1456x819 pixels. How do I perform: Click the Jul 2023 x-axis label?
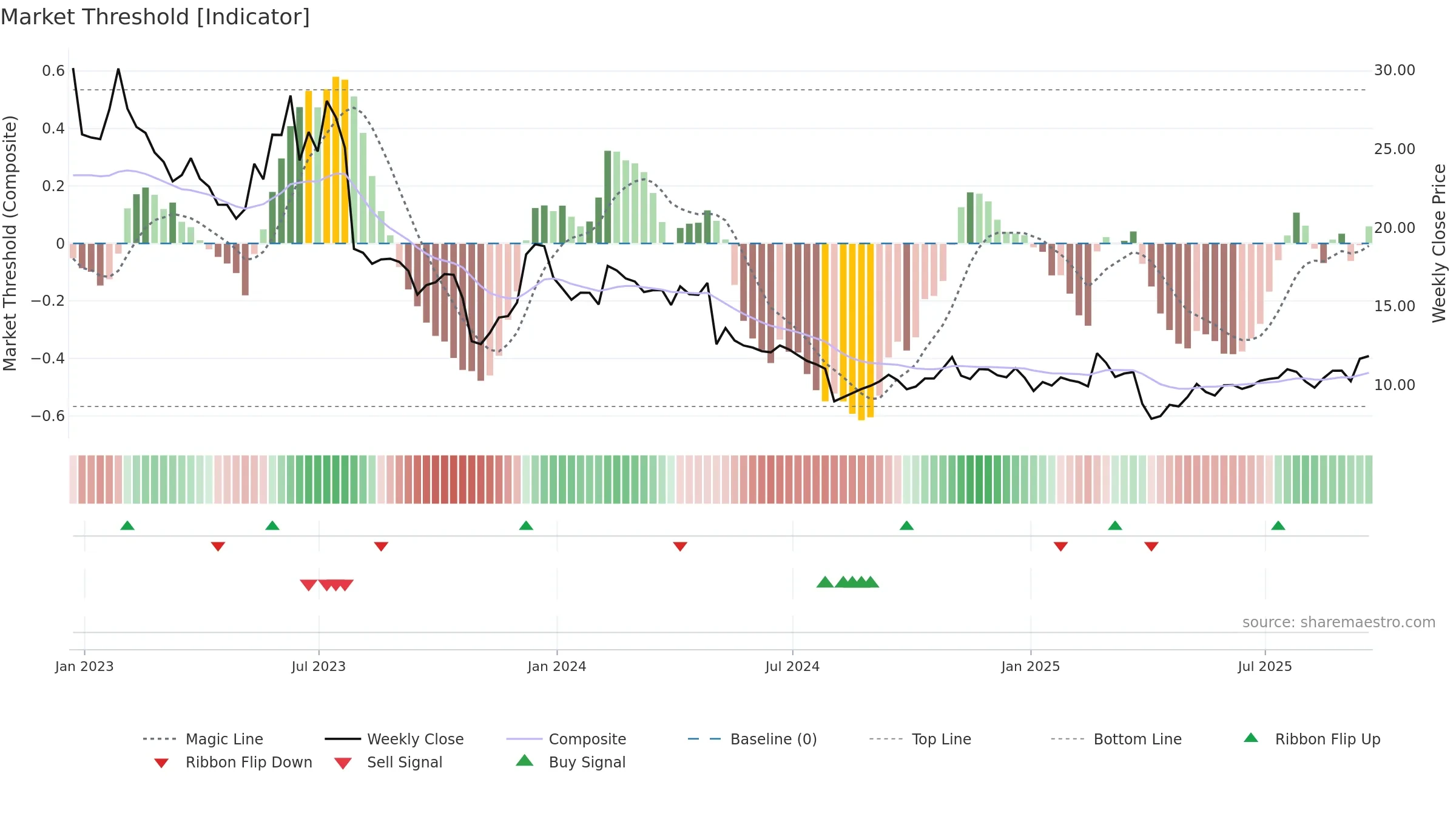click(x=318, y=667)
